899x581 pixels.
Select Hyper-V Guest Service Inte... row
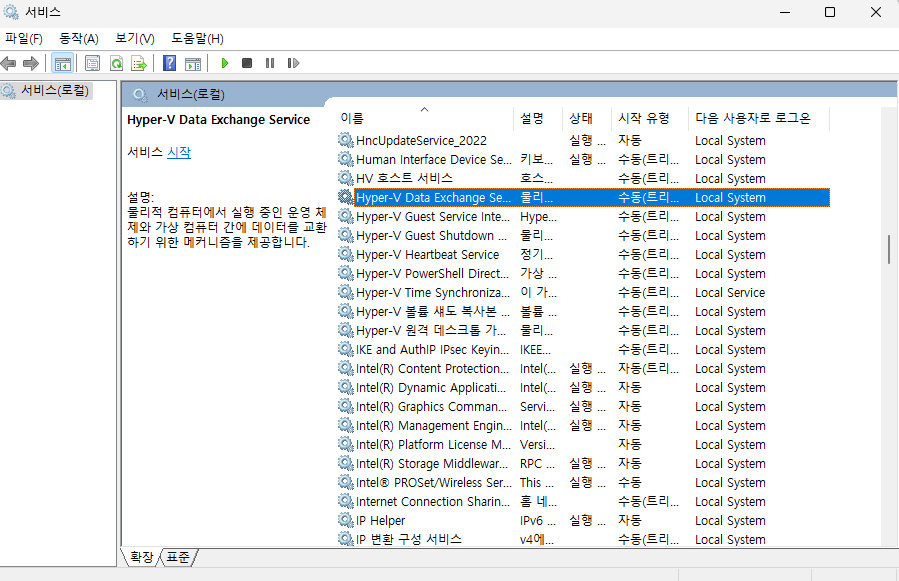pos(583,216)
